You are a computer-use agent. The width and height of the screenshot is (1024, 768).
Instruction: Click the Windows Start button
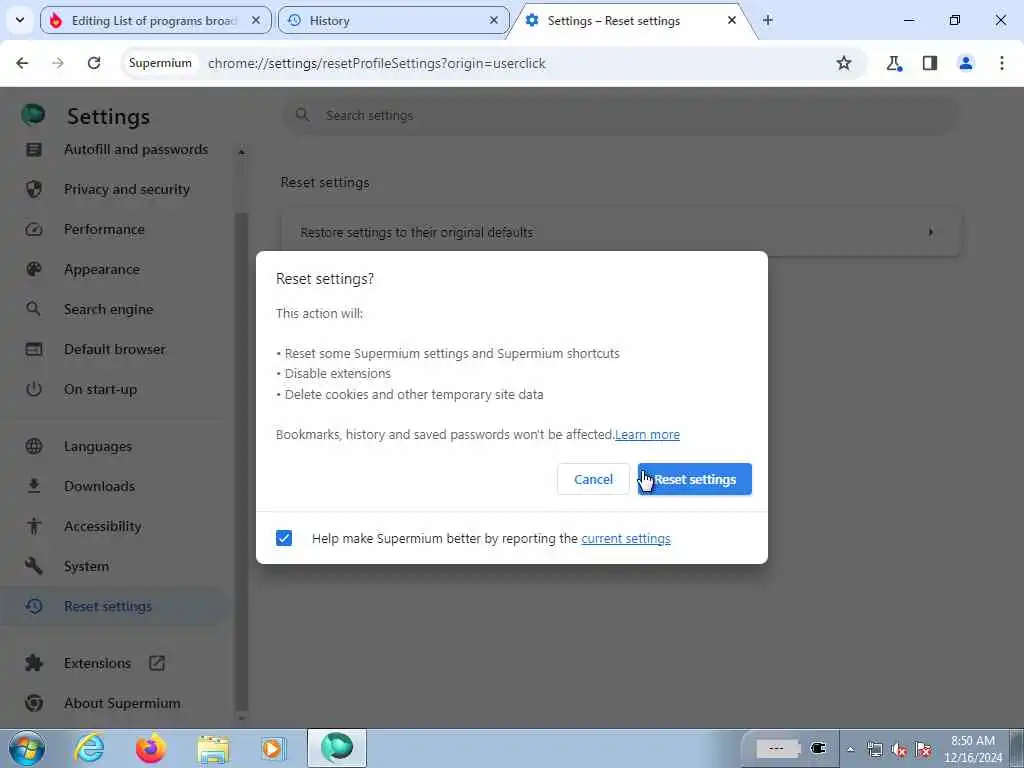(27, 748)
